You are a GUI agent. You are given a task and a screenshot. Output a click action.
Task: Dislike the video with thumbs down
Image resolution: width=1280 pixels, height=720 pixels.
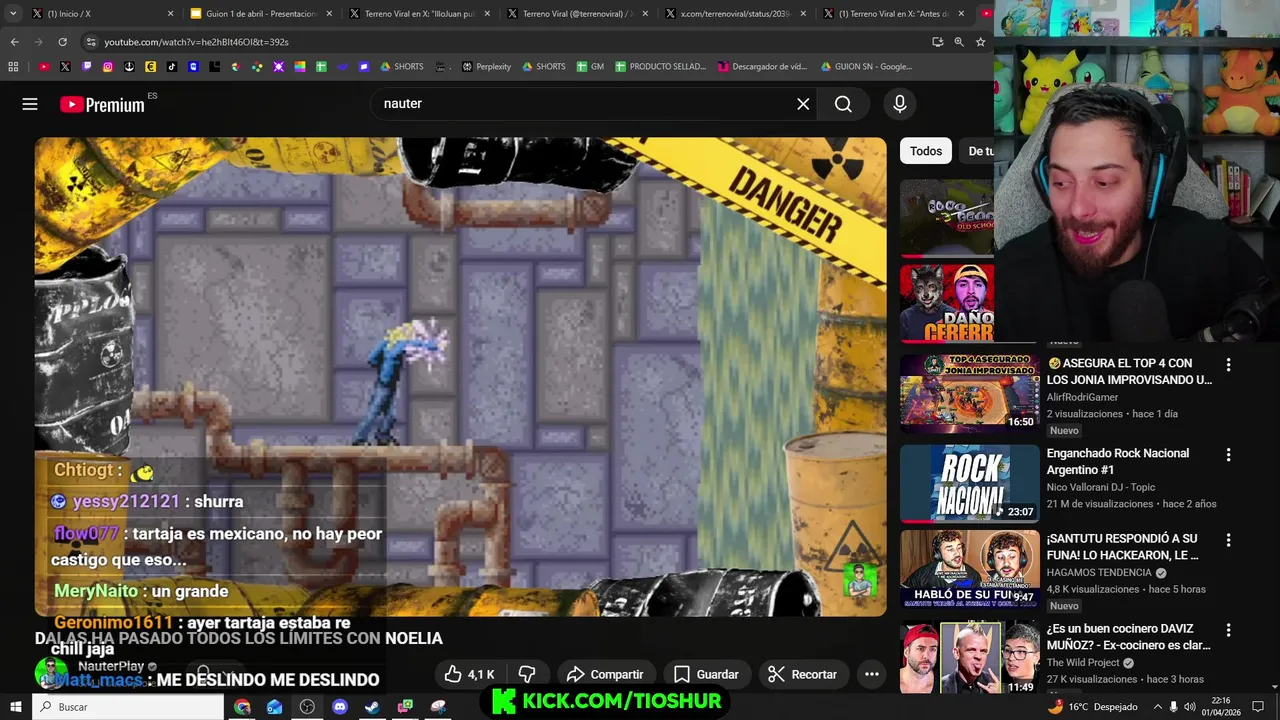point(527,674)
